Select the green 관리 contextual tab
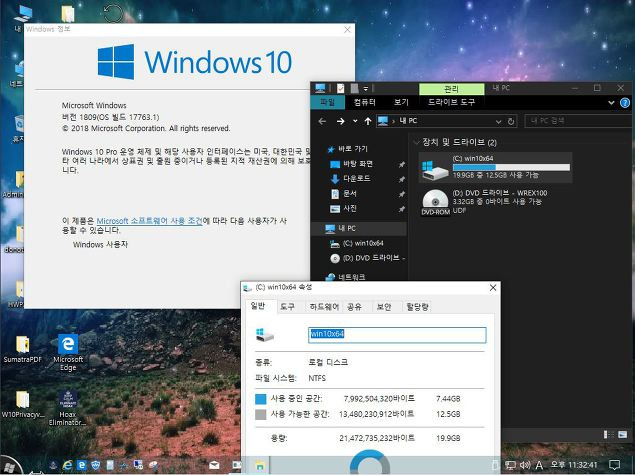 [452, 89]
